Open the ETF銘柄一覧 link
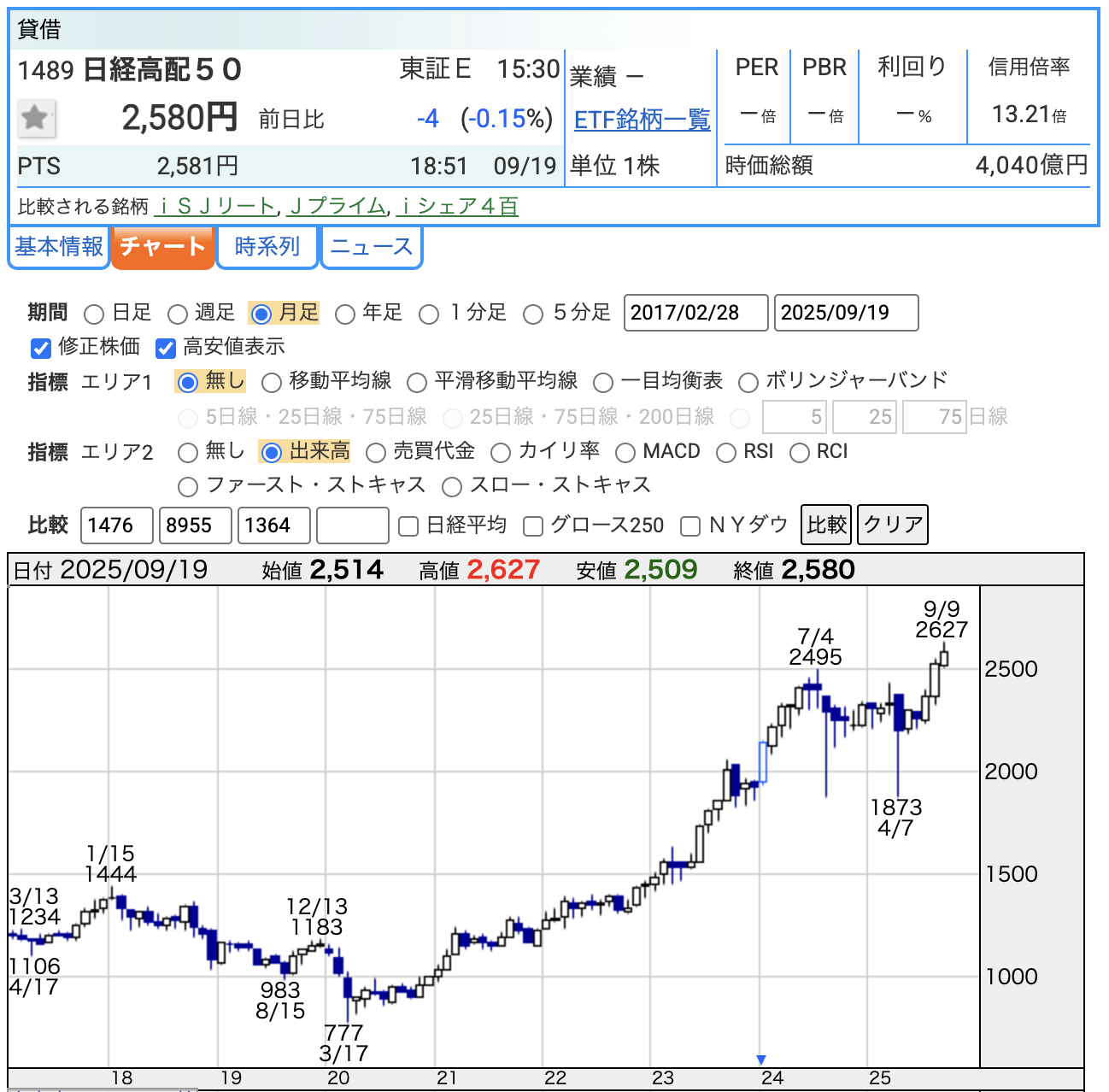 (x=642, y=120)
